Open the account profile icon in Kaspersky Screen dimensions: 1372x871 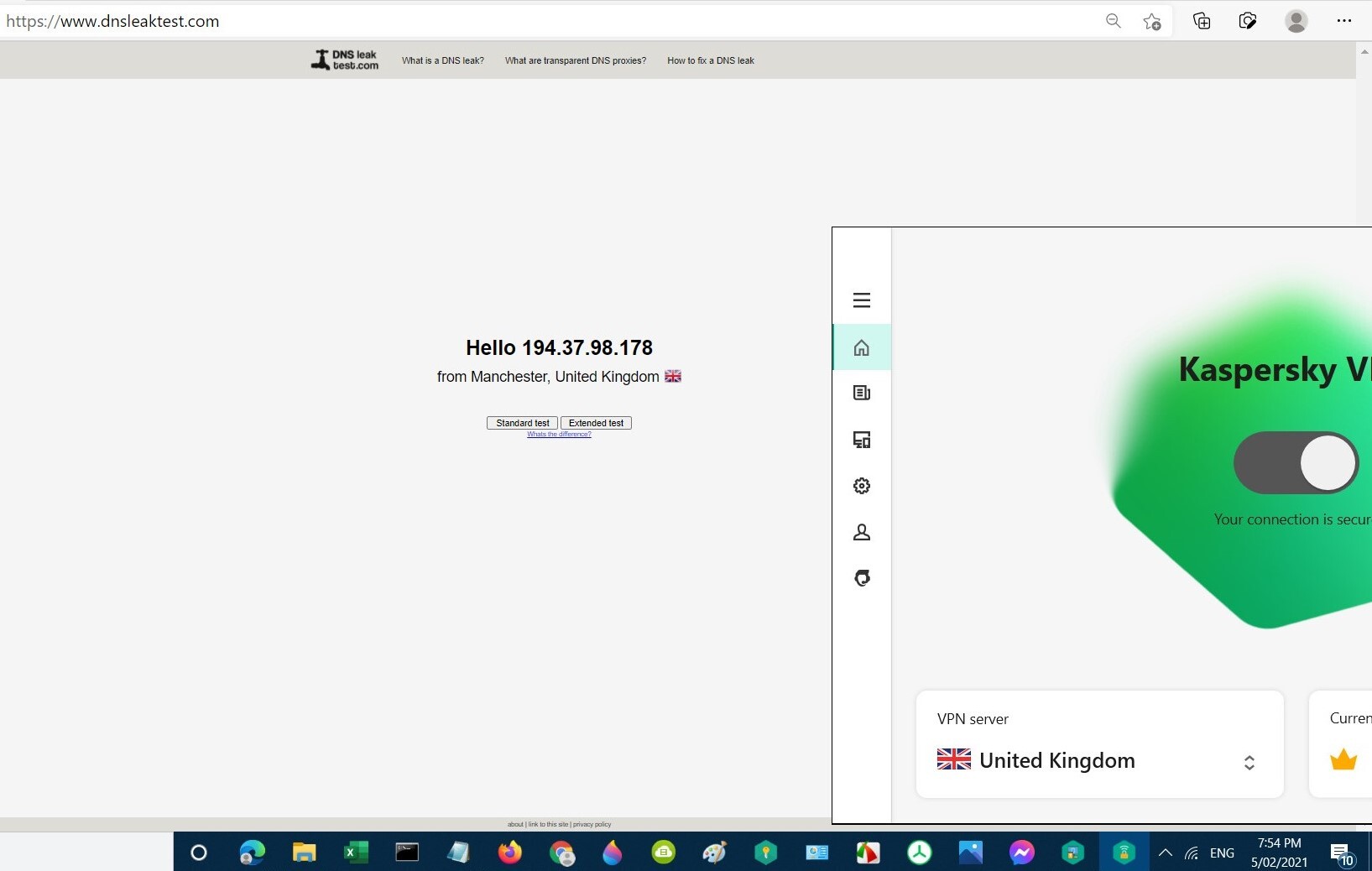(862, 532)
